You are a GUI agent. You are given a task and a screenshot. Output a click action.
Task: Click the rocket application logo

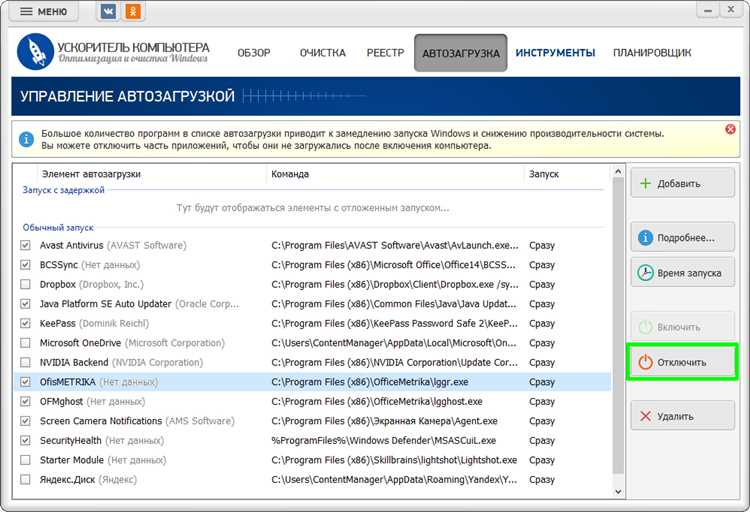coord(35,52)
